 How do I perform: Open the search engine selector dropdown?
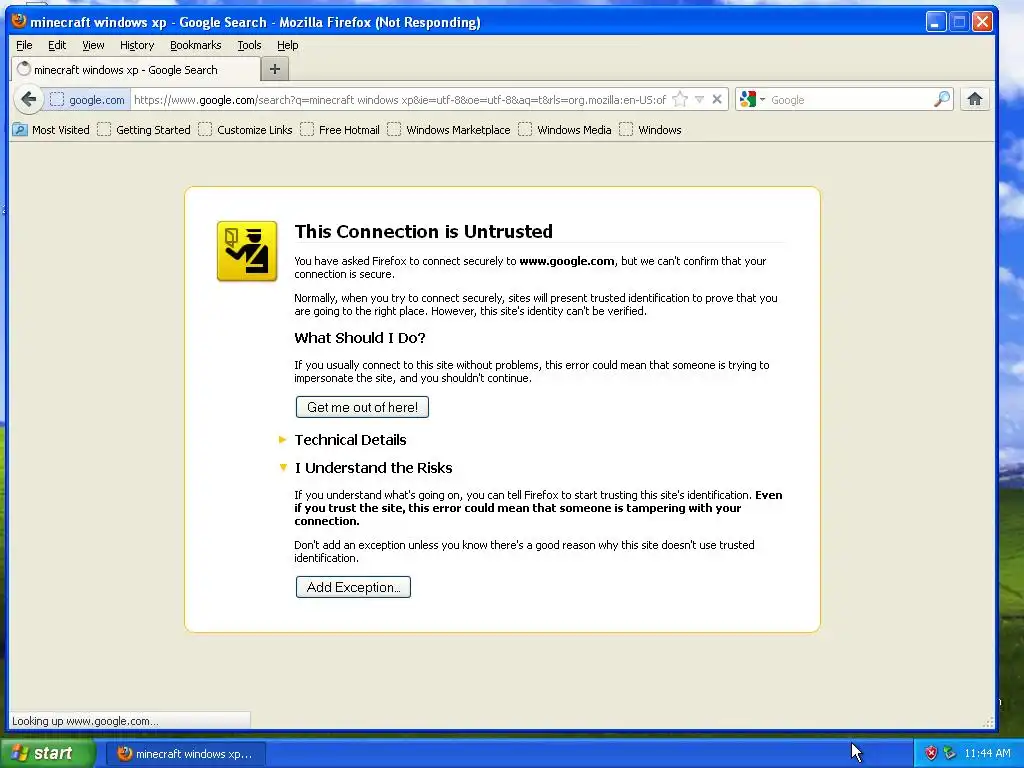click(x=762, y=100)
